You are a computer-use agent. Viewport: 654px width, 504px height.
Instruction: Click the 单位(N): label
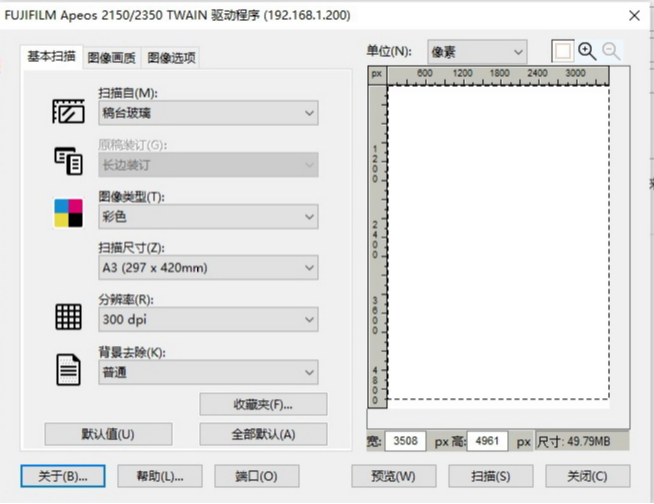[x=389, y=51]
